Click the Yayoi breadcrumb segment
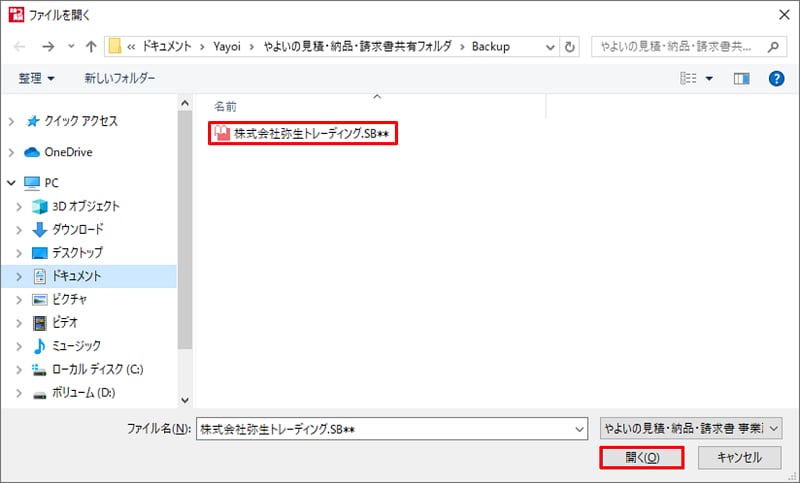 (x=227, y=46)
